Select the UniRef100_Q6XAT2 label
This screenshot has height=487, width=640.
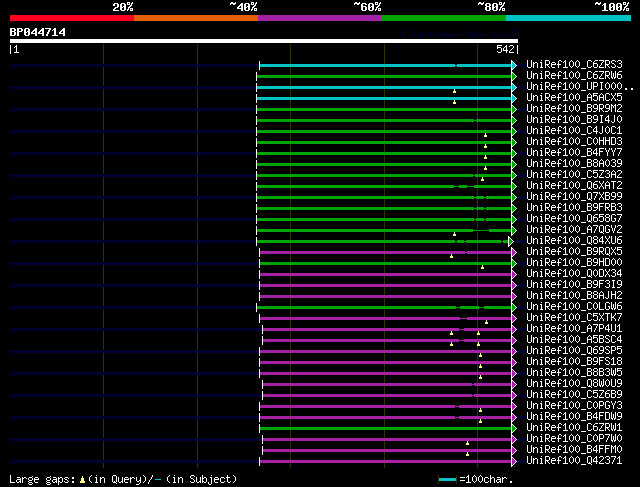click(574, 186)
